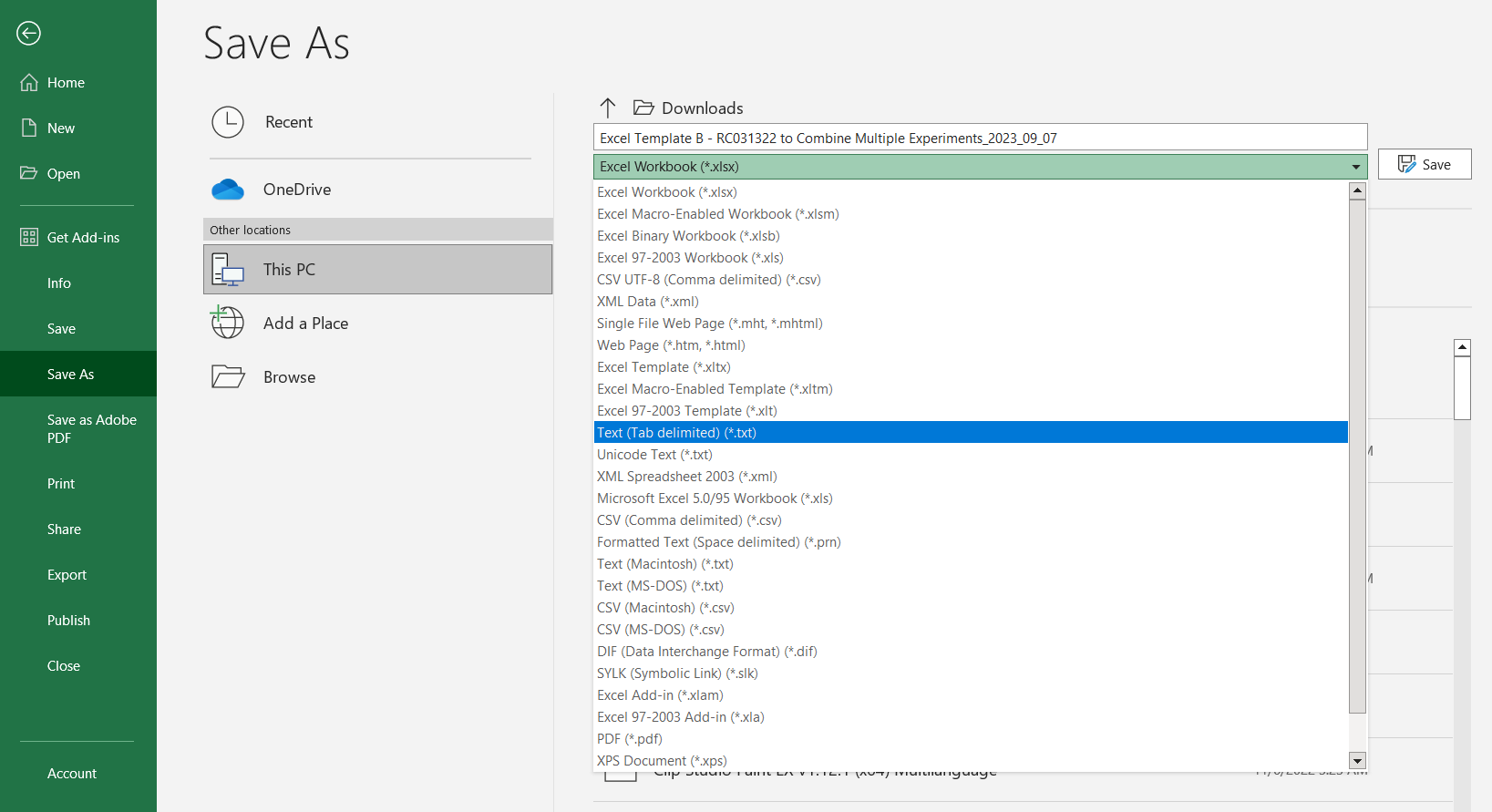
Task: Select CSV (MS-DOS) (*.csv) format
Action: coord(971,630)
